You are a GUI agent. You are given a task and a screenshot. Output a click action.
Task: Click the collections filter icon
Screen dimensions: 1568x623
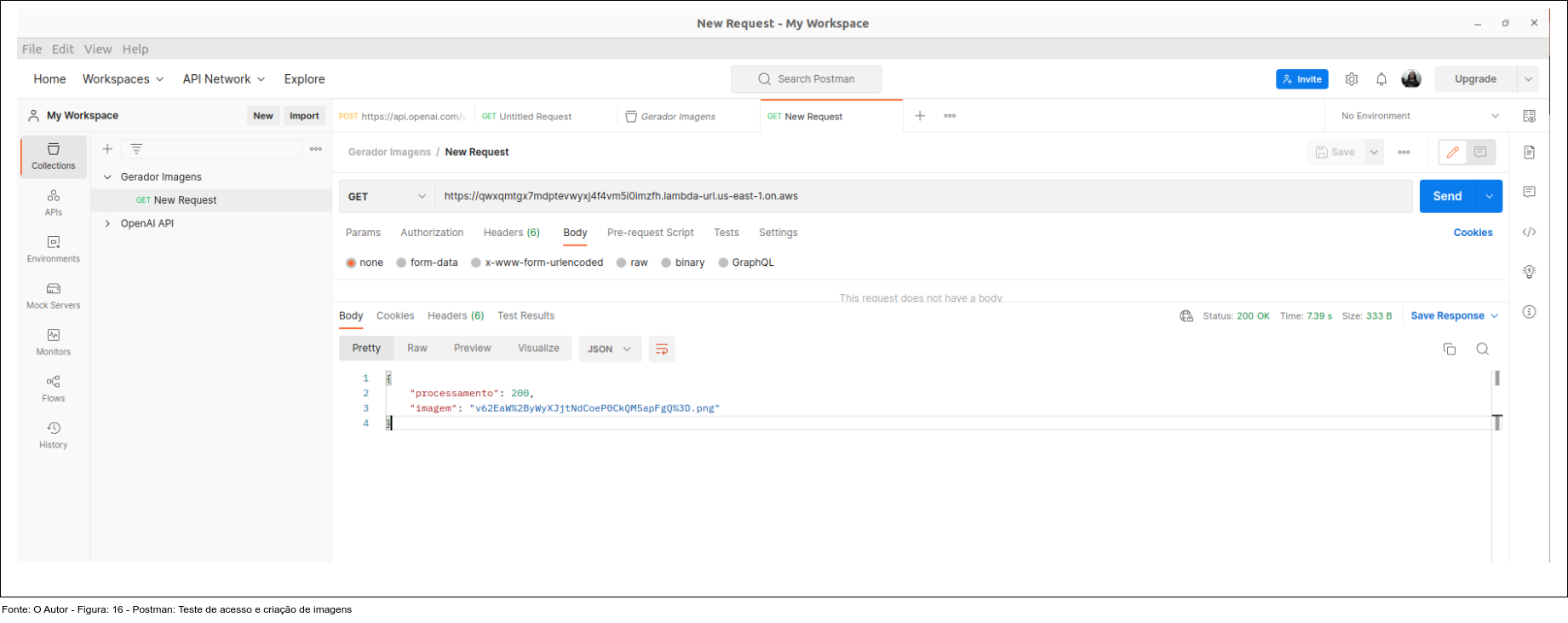point(136,149)
